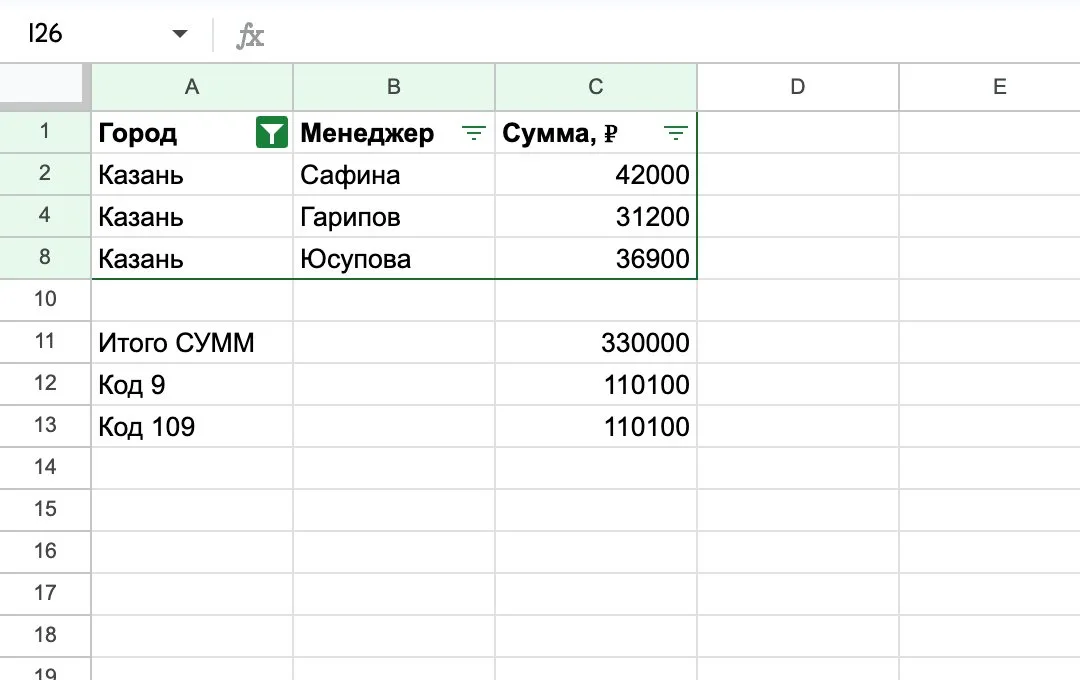Image resolution: width=1080 pixels, height=680 pixels.
Task: Select column B header
Action: coord(394,87)
